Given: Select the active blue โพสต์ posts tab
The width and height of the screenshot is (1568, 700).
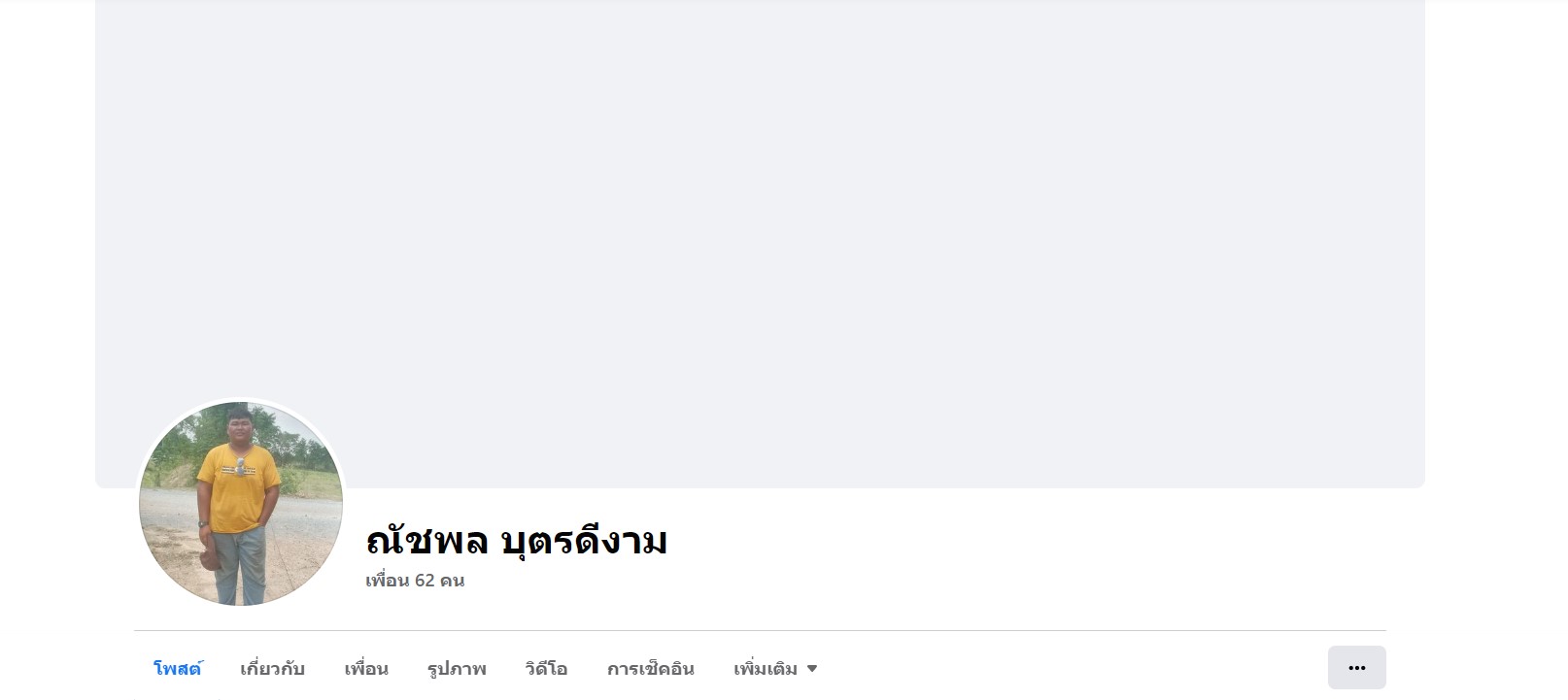Looking at the screenshot, I should click(x=178, y=668).
